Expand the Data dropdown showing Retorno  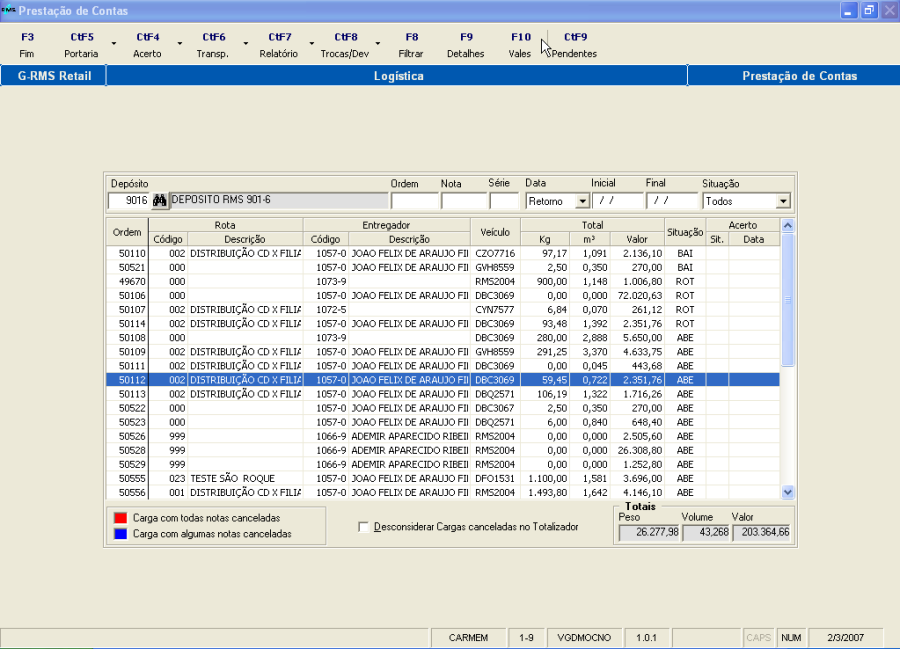click(x=582, y=201)
